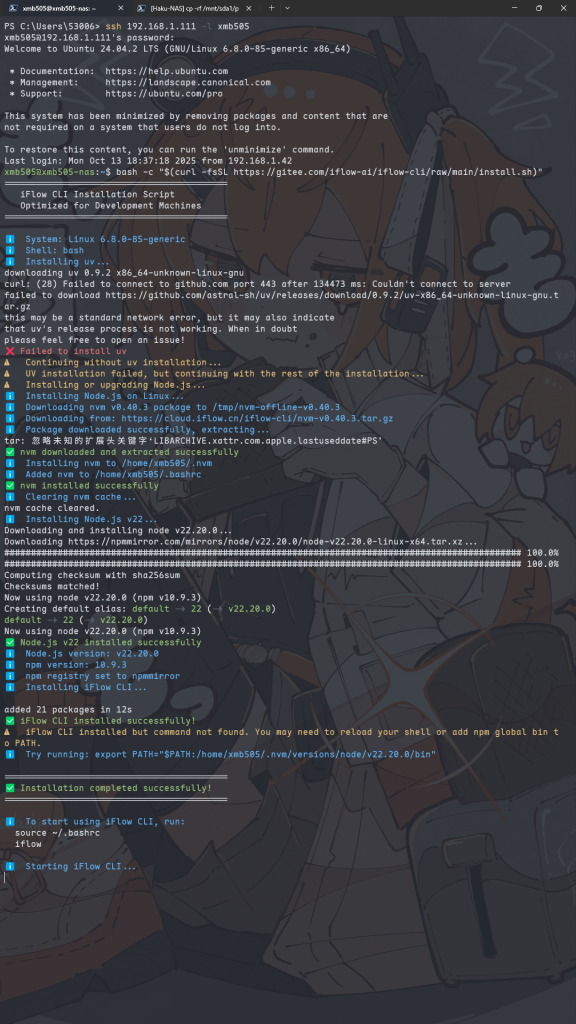Screen dimensions: 576x1024
Task: Switch to the [Haku-NAS] cp -rf tab
Action: coord(194,8)
